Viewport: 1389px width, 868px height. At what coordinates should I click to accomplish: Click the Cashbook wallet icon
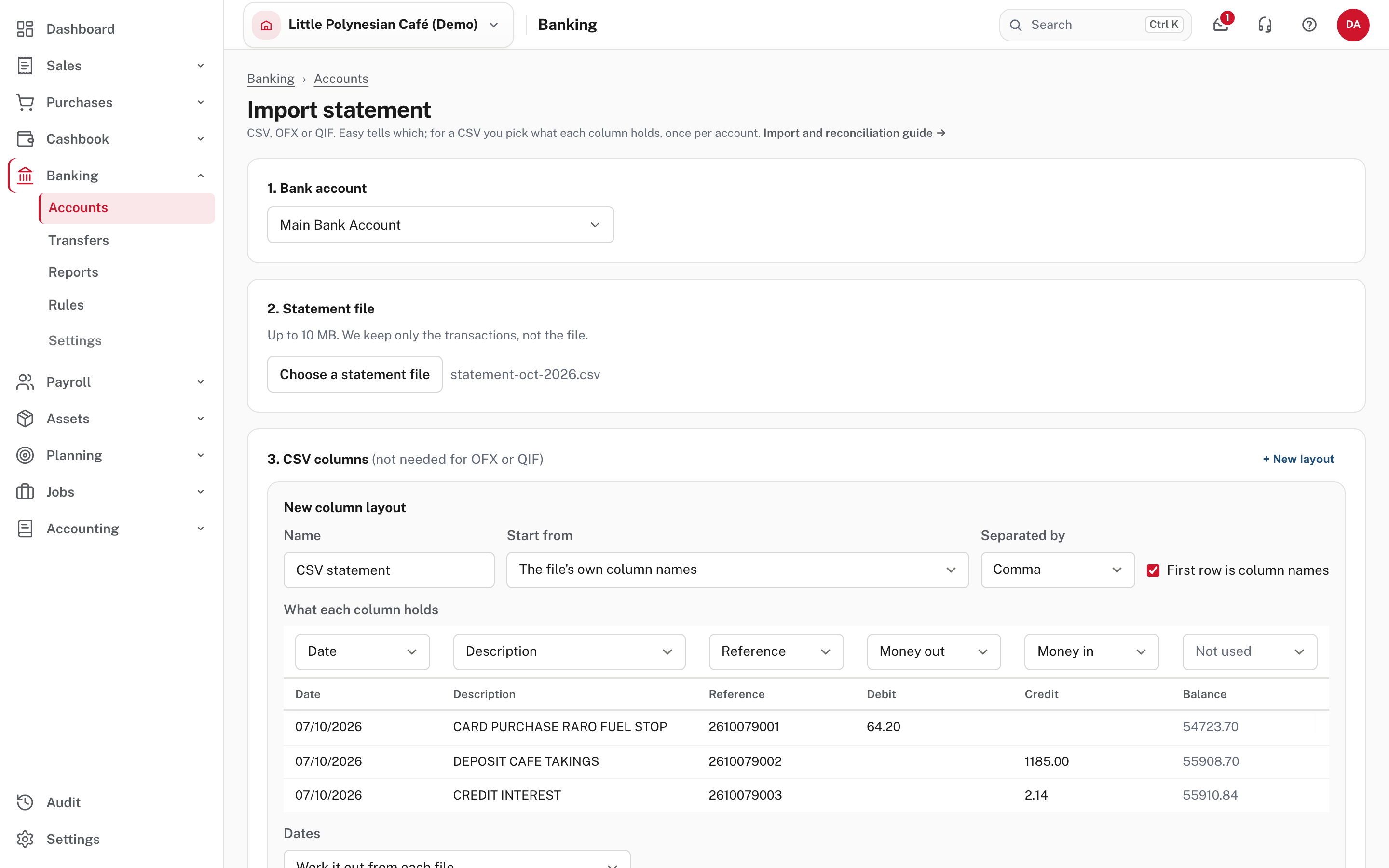25,139
